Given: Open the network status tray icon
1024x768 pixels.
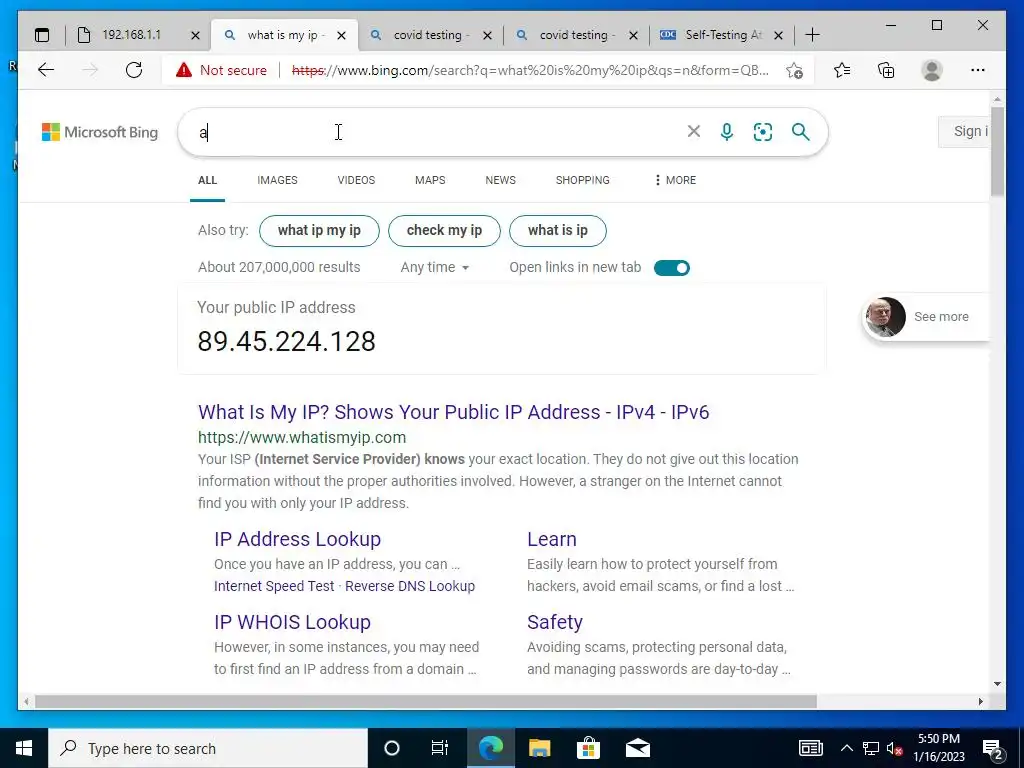Looking at the screenshot, I should [x=871, y=749].
